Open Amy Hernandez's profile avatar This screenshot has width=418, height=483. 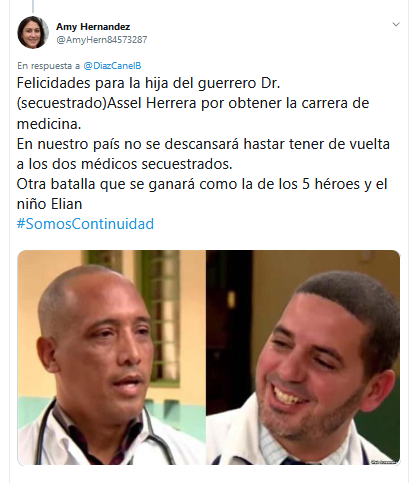click(33, 32)
